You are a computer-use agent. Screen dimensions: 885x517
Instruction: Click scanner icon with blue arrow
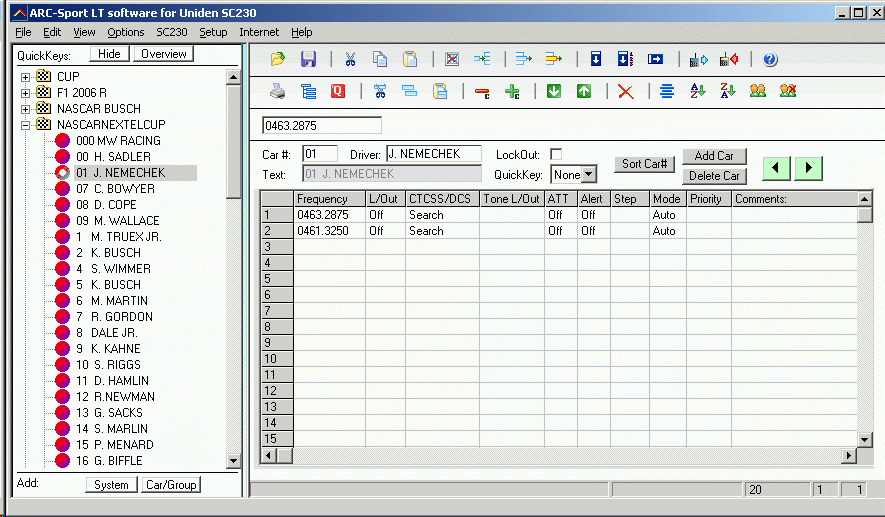point(698,59)
